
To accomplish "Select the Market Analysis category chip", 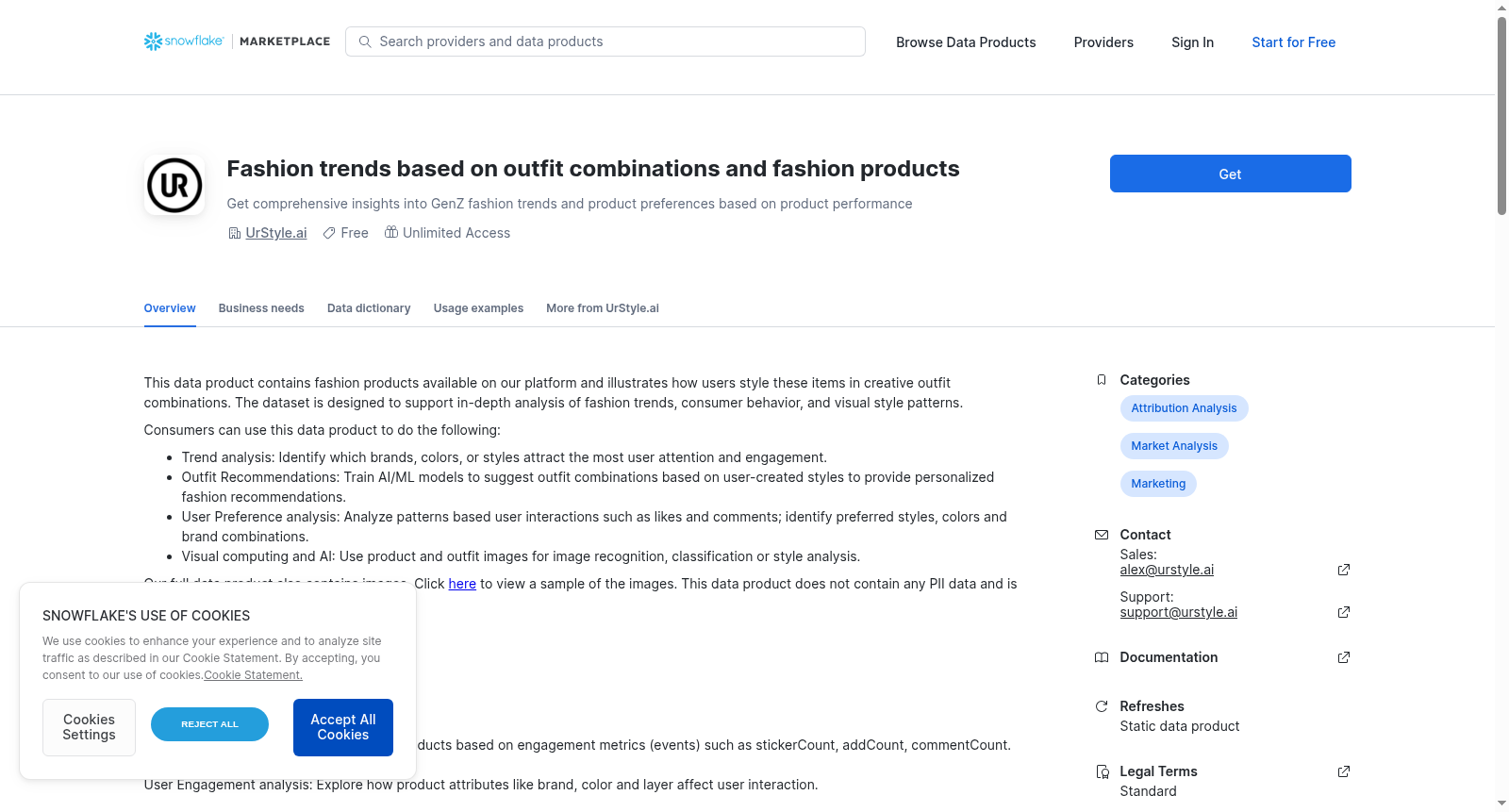I will [x=1174, y=446].
